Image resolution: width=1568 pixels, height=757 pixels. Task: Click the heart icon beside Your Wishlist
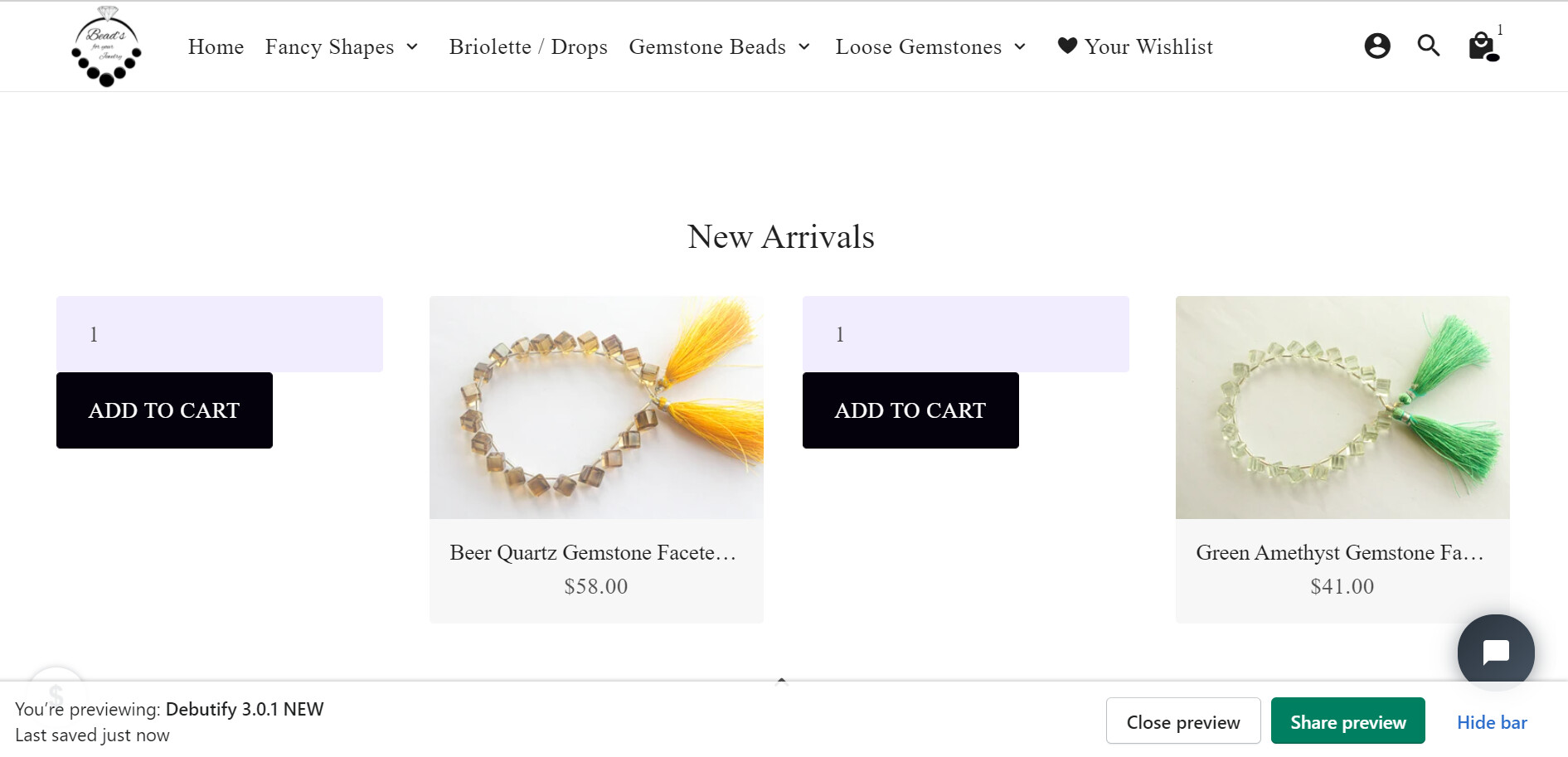[x=1067, y=46]
